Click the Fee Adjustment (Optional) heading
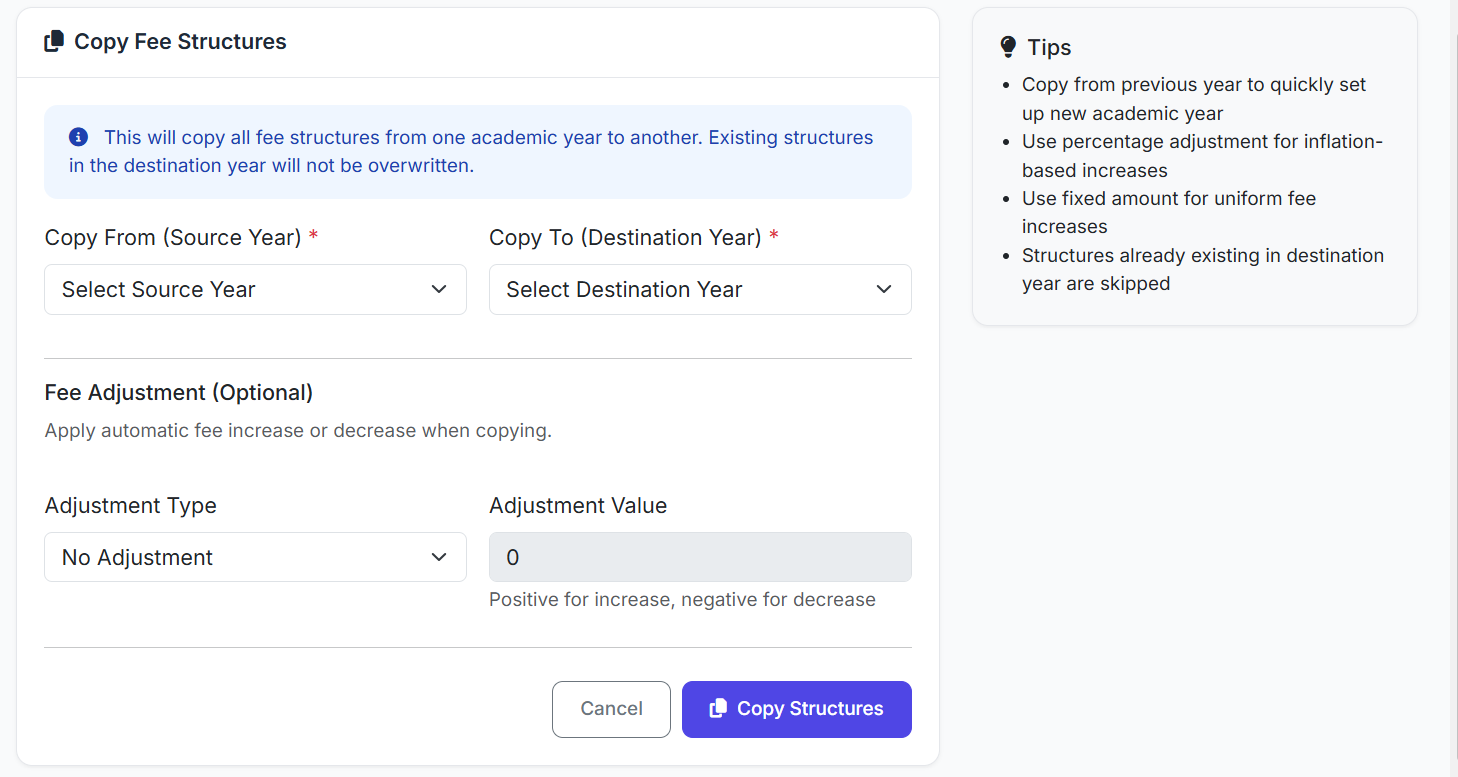Image resolution: width=1458 pixels, height=777 pixels. click(x=179, y=393)
